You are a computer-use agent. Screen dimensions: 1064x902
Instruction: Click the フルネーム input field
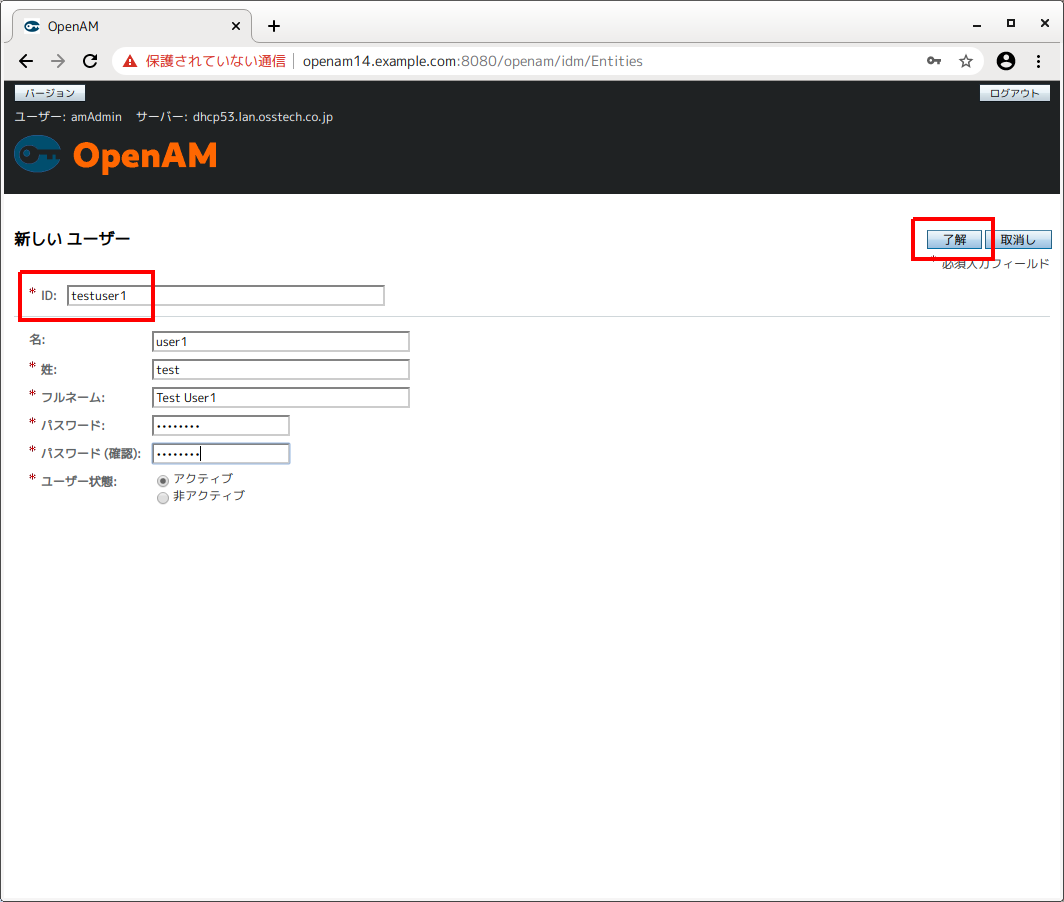pyautogui.click(x=280, y=397)
